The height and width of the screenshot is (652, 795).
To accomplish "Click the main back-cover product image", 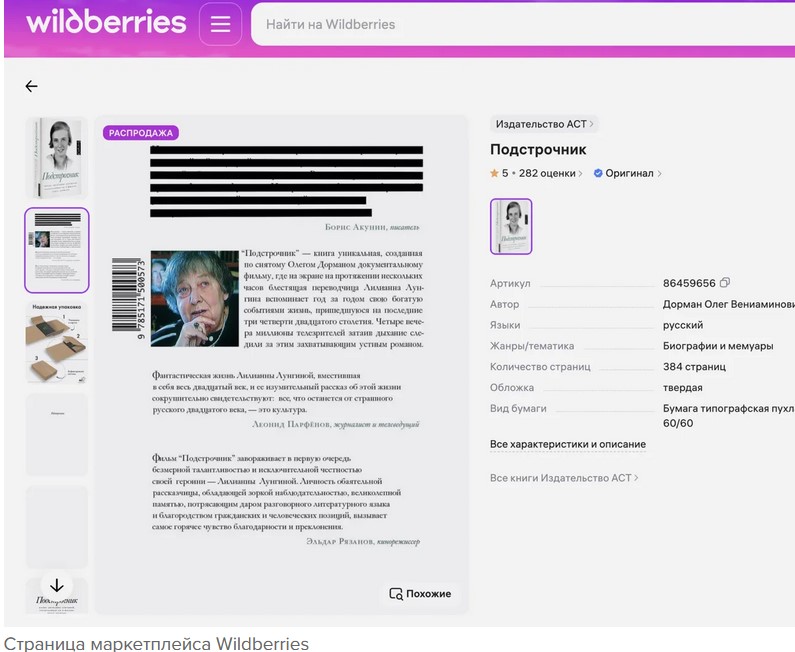I will tap(281, 365).
